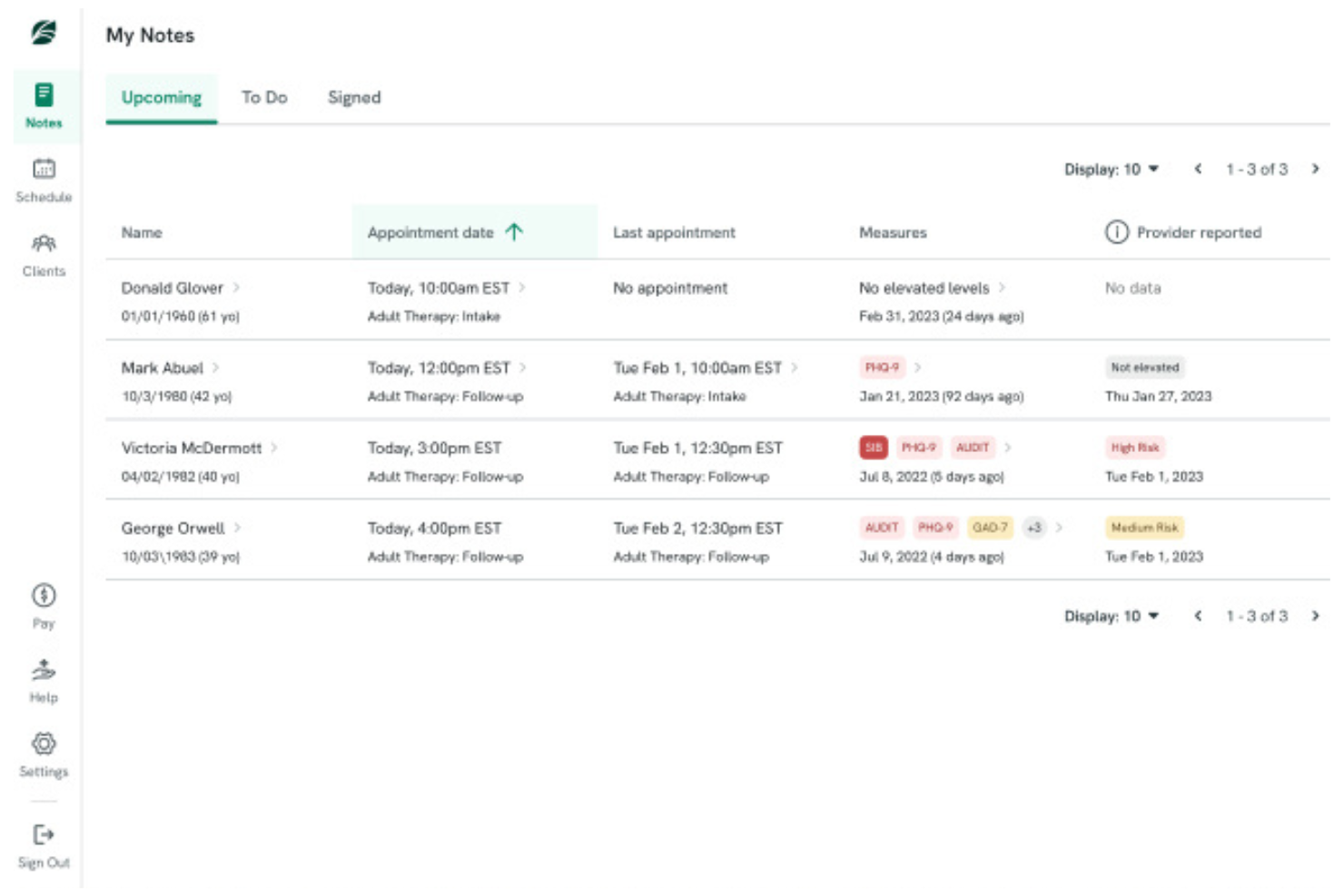Open Victoria McDermott's client name

click(191, 448)
